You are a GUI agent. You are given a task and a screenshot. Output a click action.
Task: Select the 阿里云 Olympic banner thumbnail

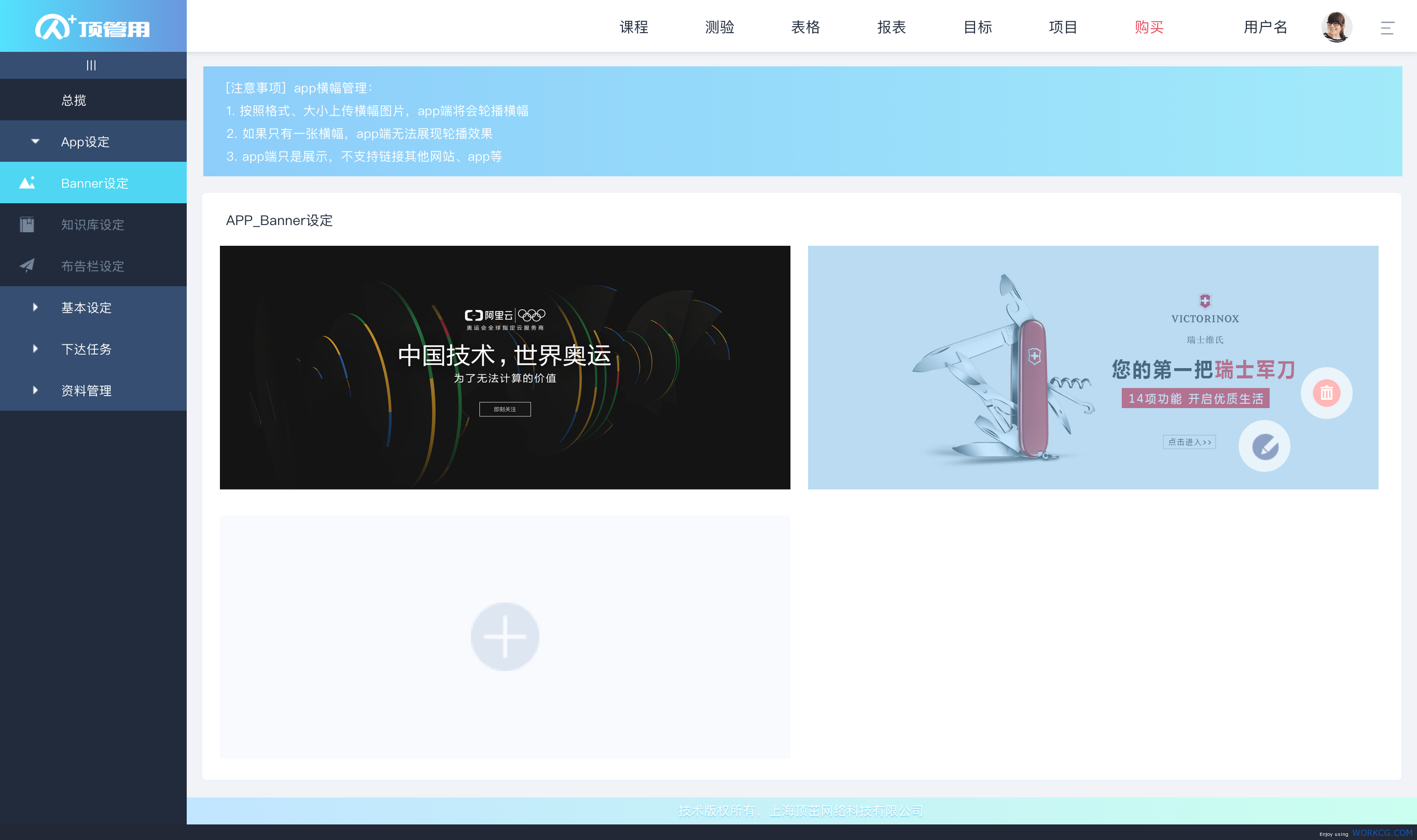(505, 367)
